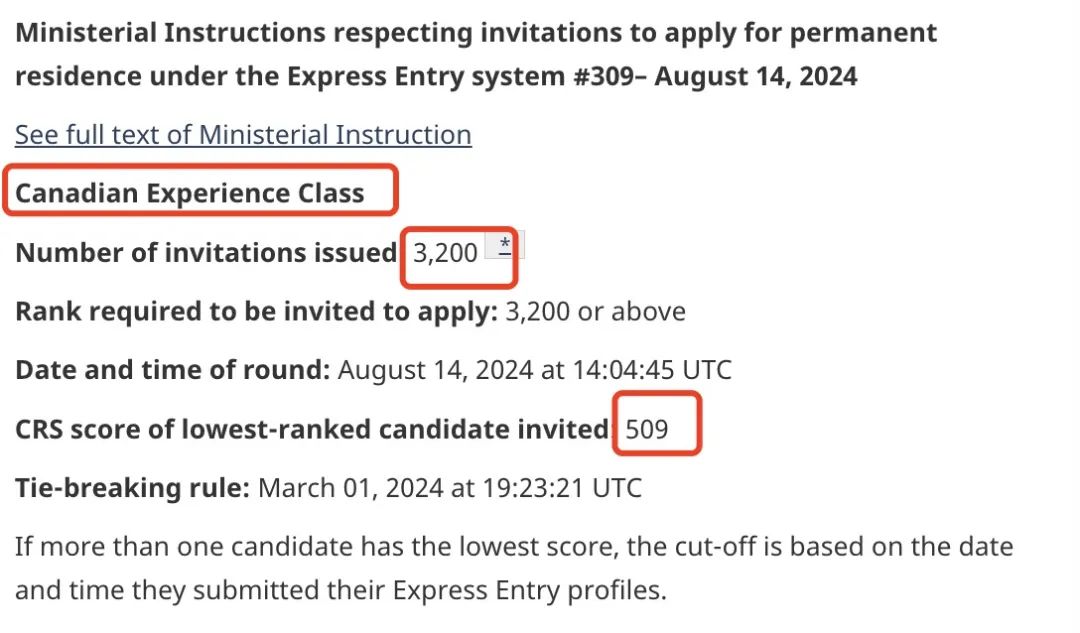Viewport: 1080px width, 633px height.
Task: Select the Date and time of round label
Action: [x=173, y=370]
